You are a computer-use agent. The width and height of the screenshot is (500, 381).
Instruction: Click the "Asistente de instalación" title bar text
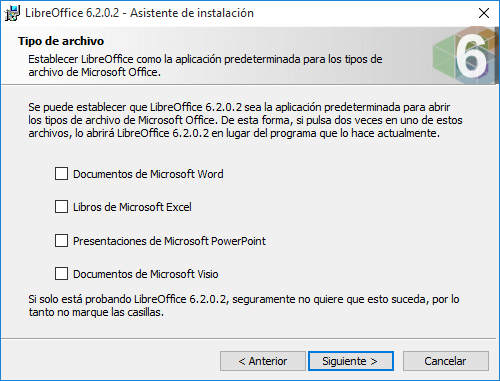(192, 13)
